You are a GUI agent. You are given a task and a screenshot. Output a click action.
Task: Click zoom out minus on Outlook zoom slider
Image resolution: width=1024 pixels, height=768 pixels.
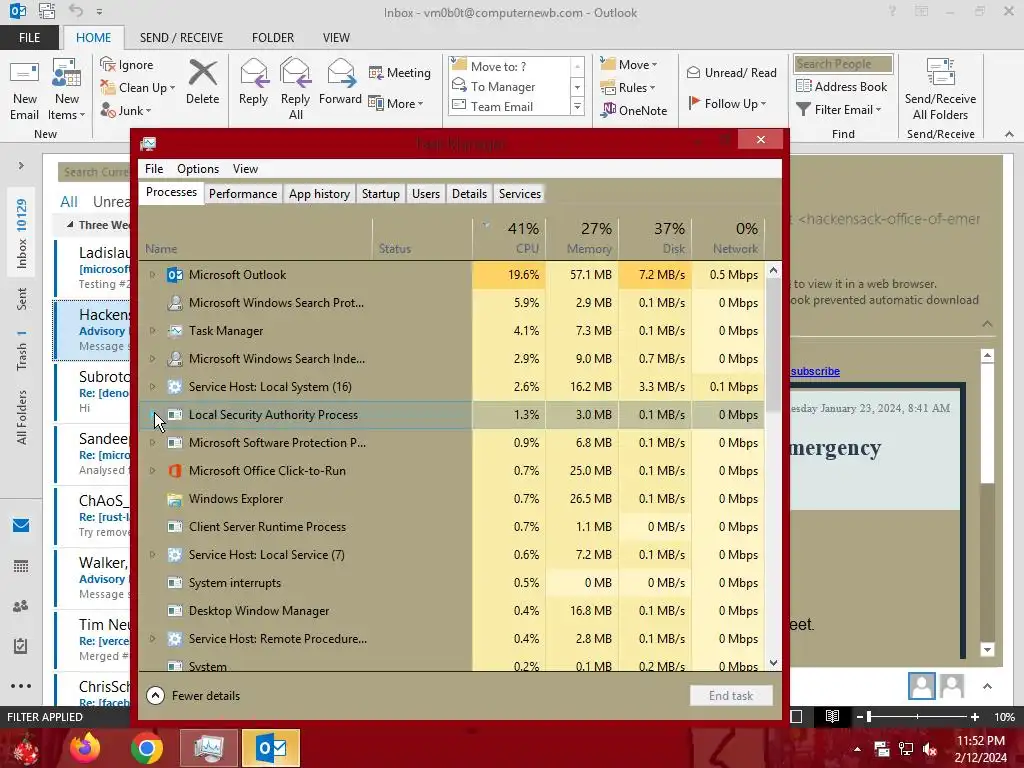(x=860, y=716)
